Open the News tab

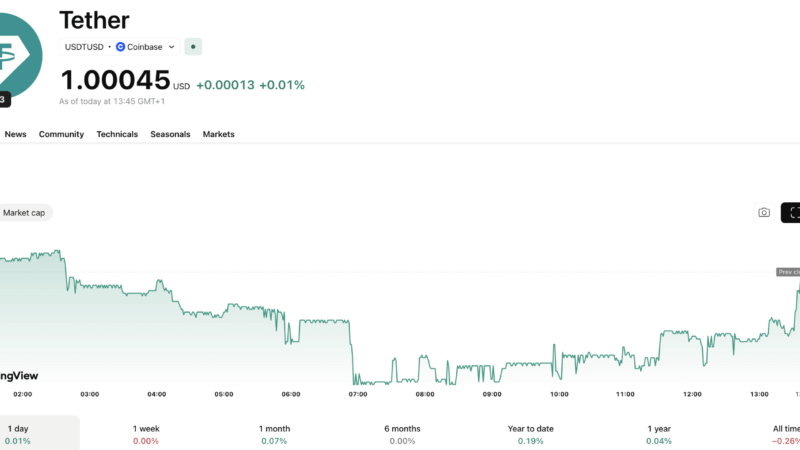coord(15,134)
